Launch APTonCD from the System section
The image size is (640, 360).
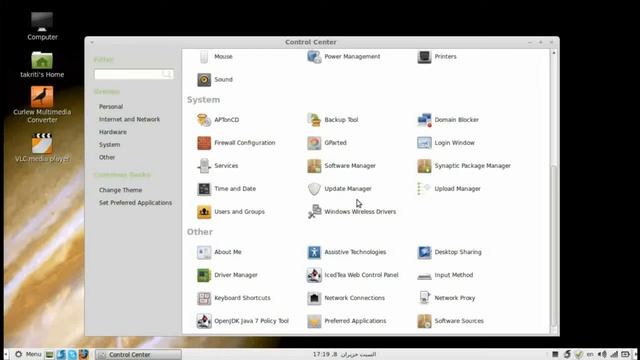click(x=218, y=120)
